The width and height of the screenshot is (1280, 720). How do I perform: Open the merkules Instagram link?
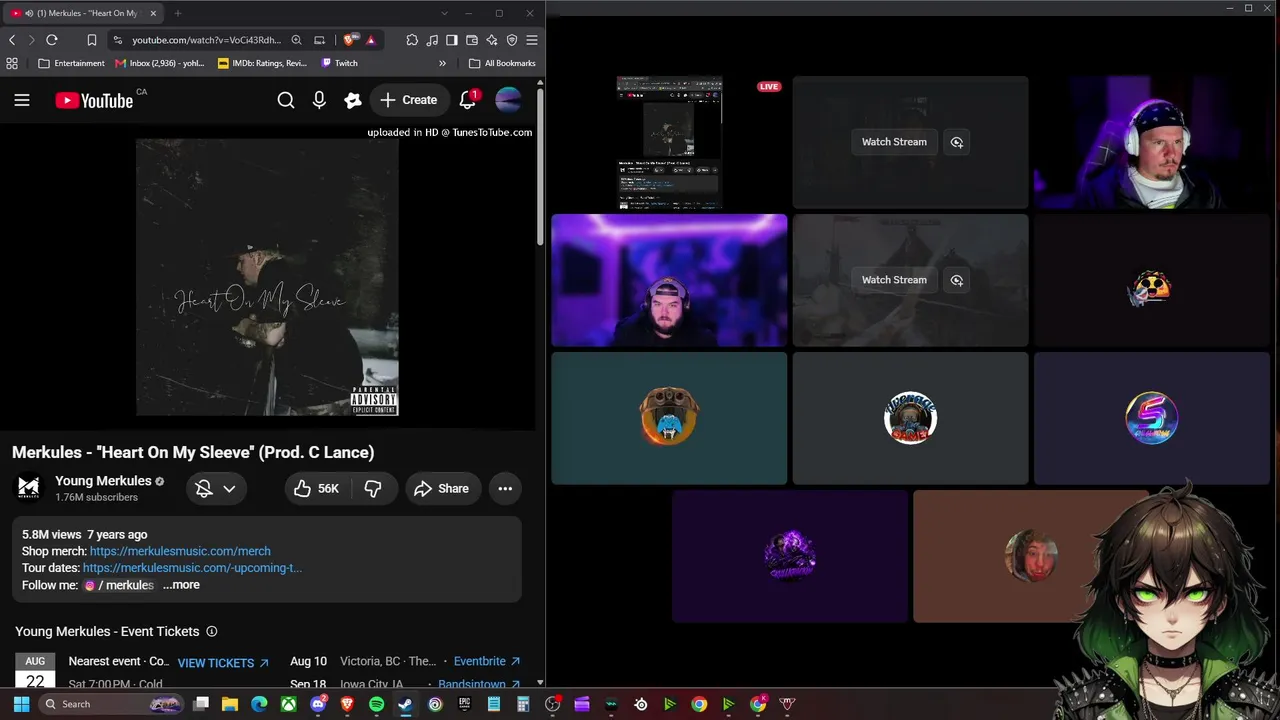[x=119, y=585]
